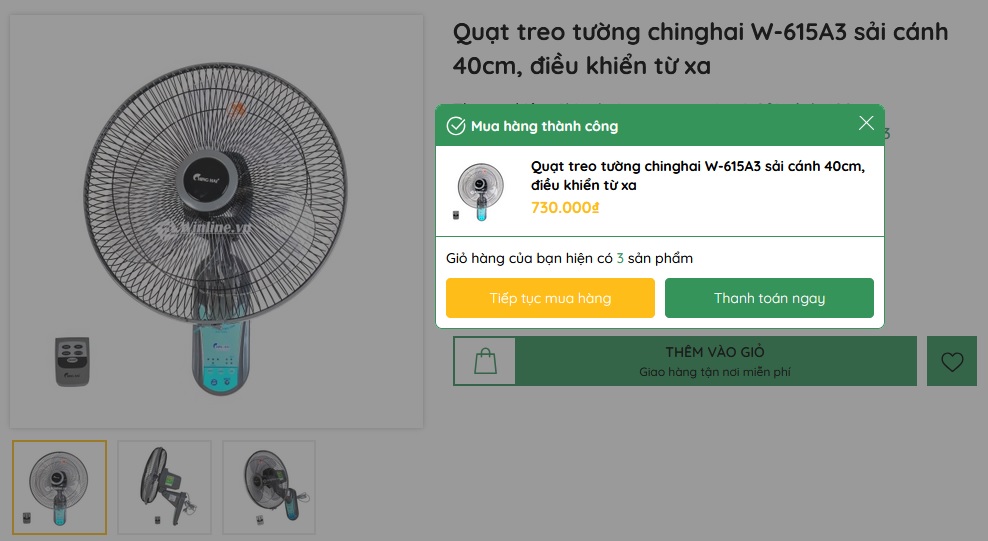
Task: Click the green success checkmark icon
Action: (456, 126)
